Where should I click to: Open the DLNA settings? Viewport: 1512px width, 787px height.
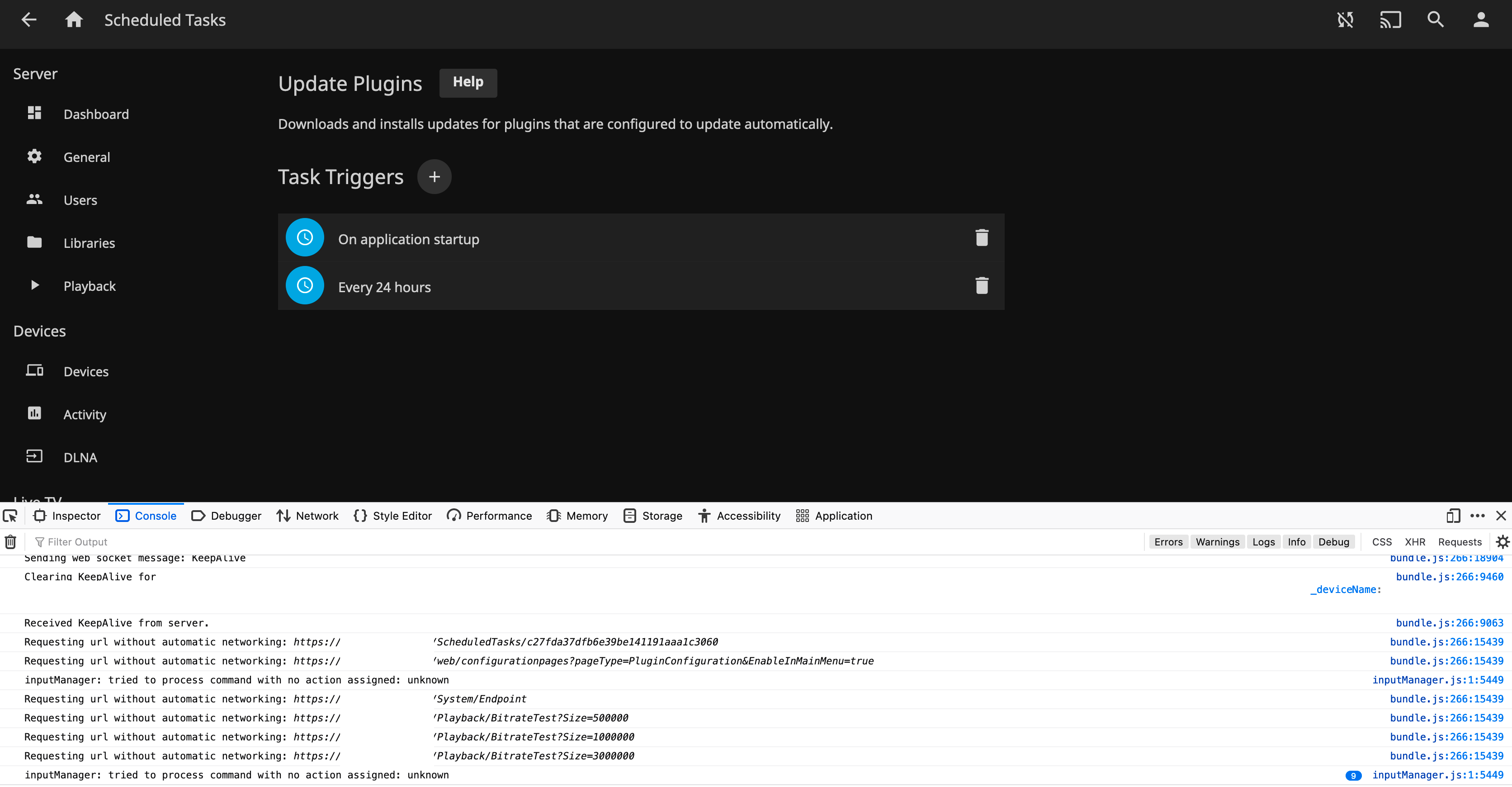pos(80,457)
